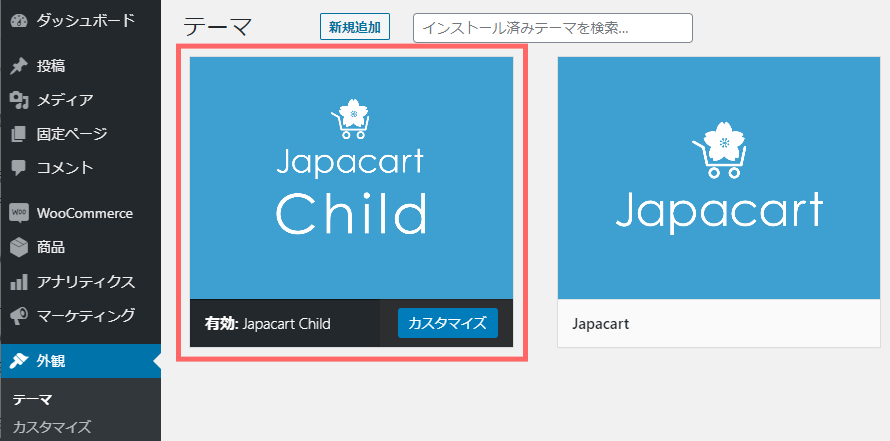Click the pushpin icon beside 投稿
The image size is (890, 441).
coord(19,66)
